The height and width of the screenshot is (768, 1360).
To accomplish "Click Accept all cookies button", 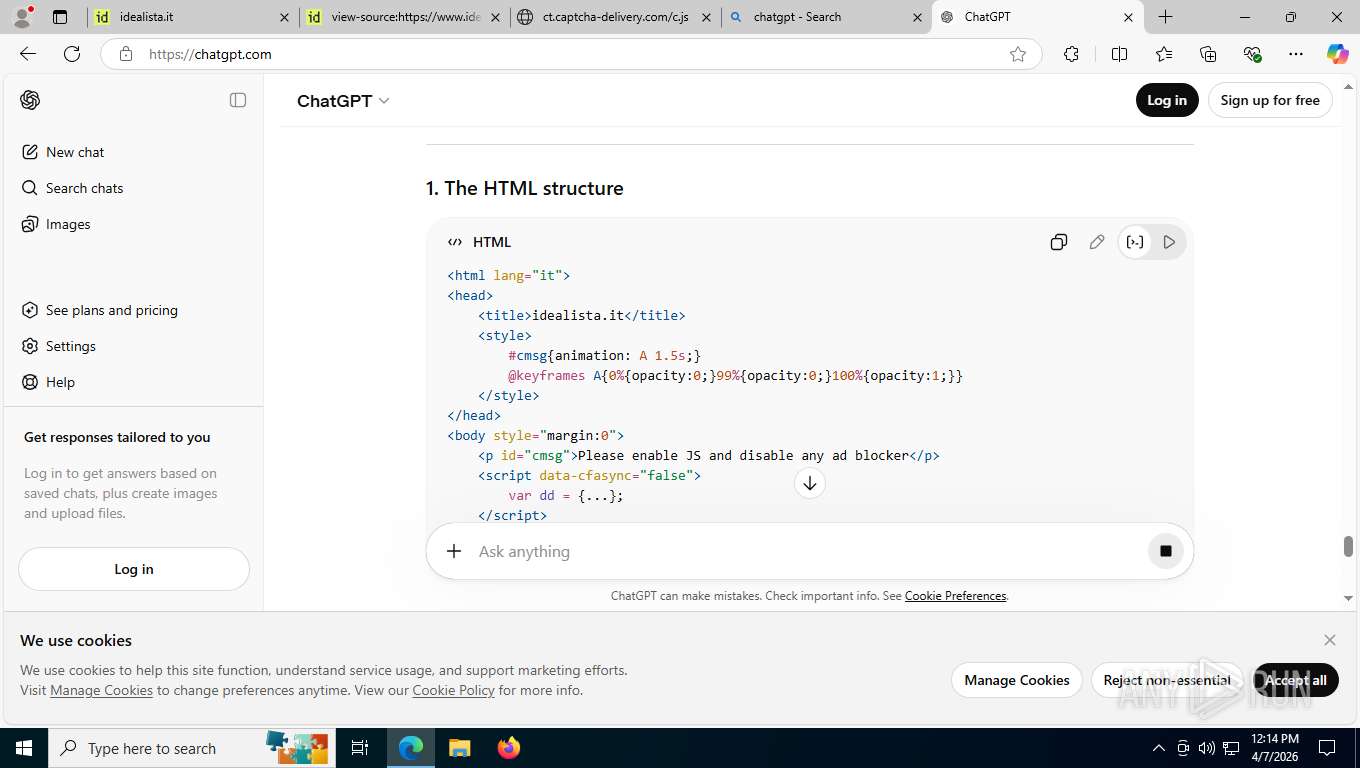I will (x=1296, y=680).
